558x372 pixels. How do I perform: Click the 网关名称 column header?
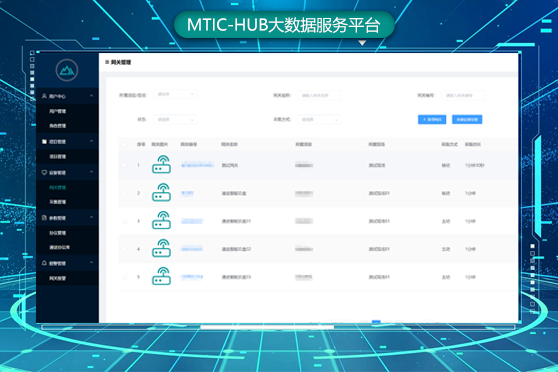pos(229,144)
